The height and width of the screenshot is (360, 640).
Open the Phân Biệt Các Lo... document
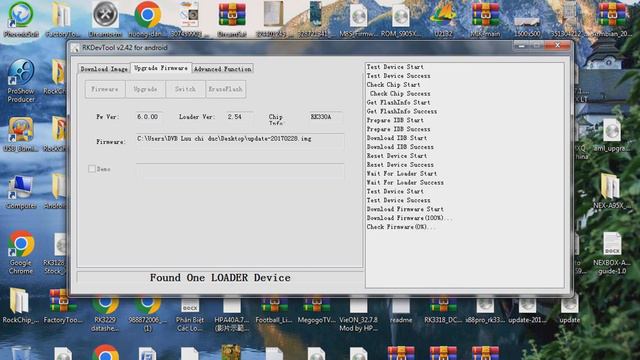[190, 313]
